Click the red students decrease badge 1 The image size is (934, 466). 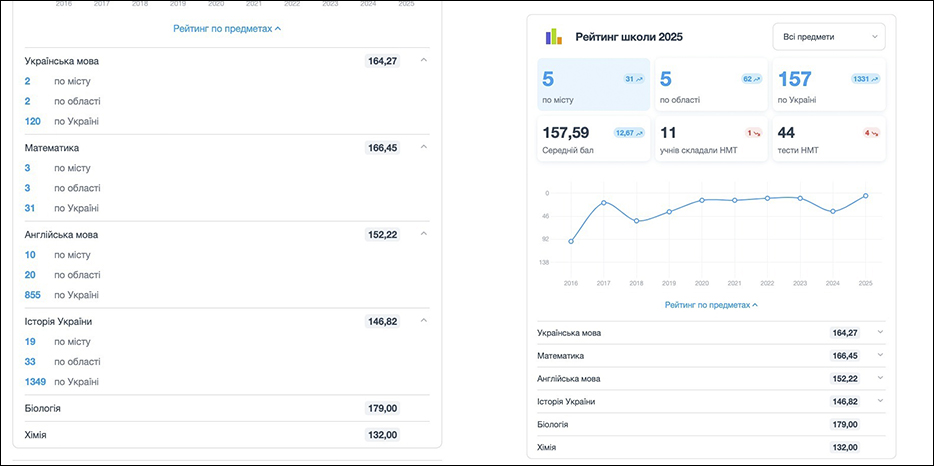[753, 132]
